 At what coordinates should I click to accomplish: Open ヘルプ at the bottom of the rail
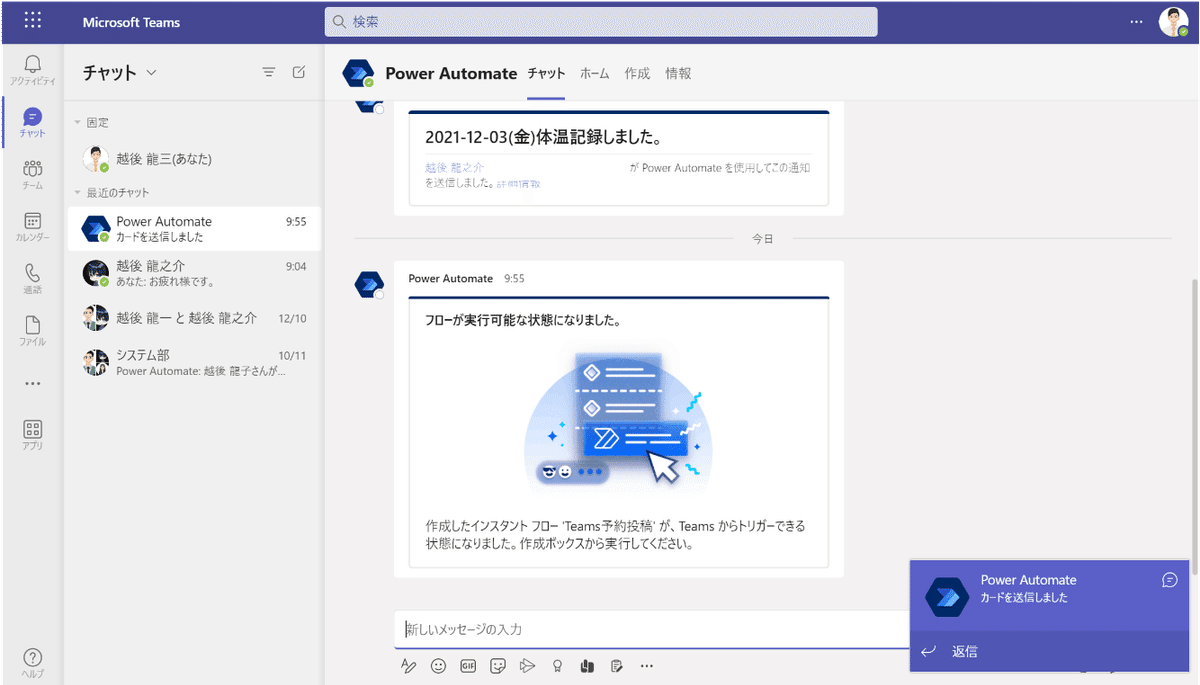(32, 663)
